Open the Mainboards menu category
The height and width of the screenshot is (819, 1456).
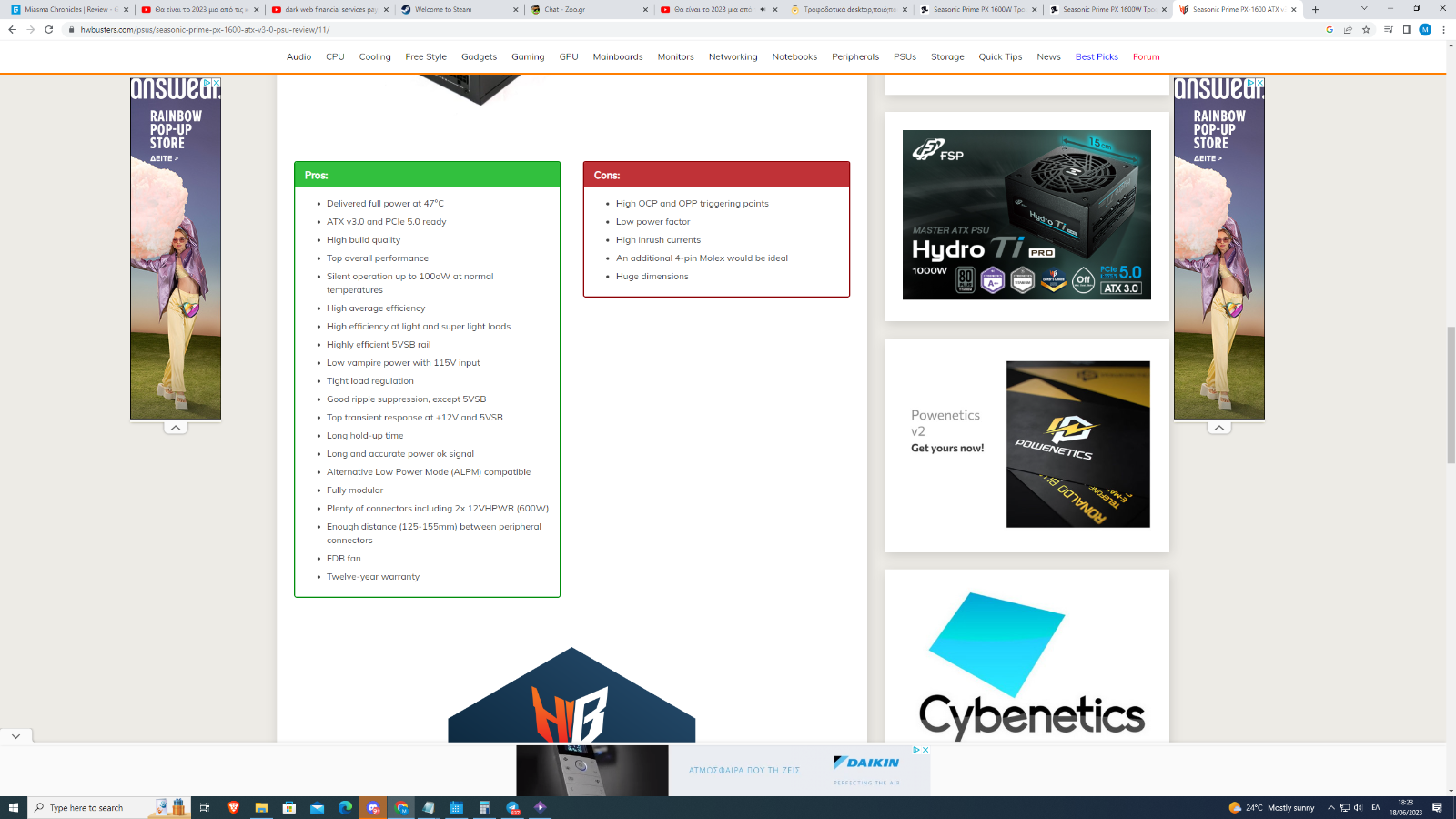618,56
